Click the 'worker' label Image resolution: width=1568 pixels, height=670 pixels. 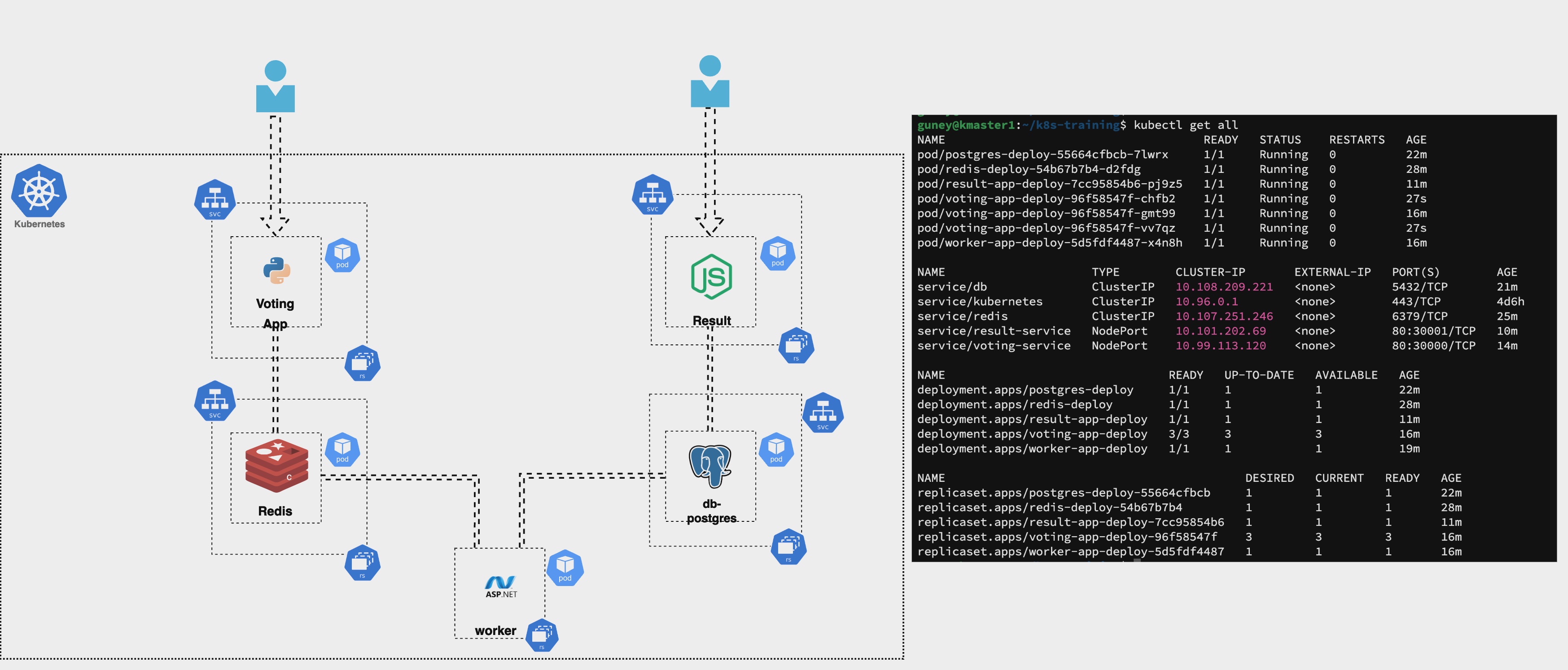495,630
